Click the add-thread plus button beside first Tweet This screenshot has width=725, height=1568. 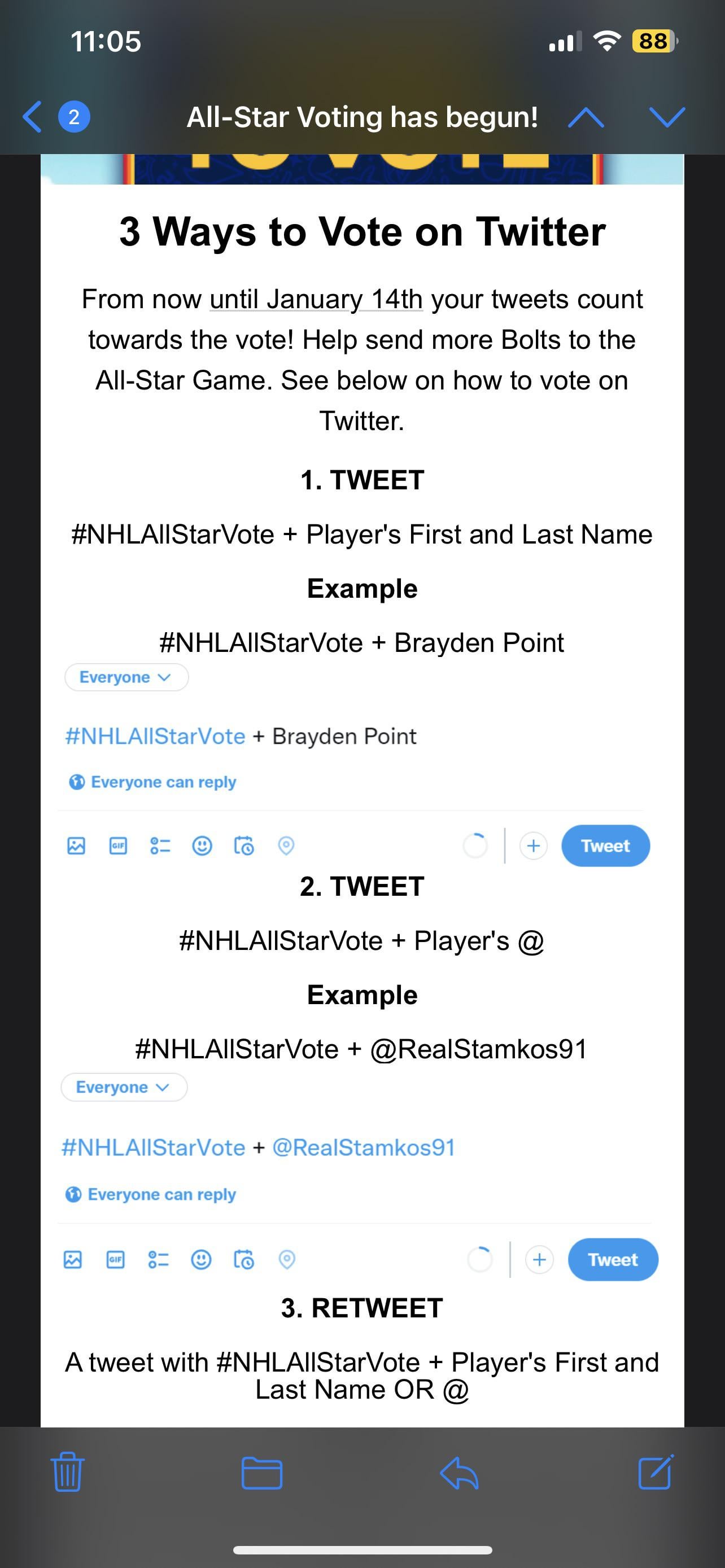[x=533, y=846]
